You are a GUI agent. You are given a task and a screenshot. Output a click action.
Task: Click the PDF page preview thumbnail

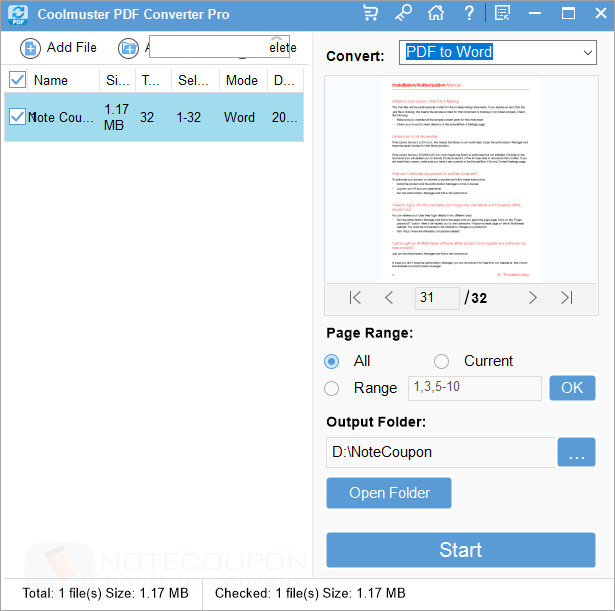tap(460, 179)
